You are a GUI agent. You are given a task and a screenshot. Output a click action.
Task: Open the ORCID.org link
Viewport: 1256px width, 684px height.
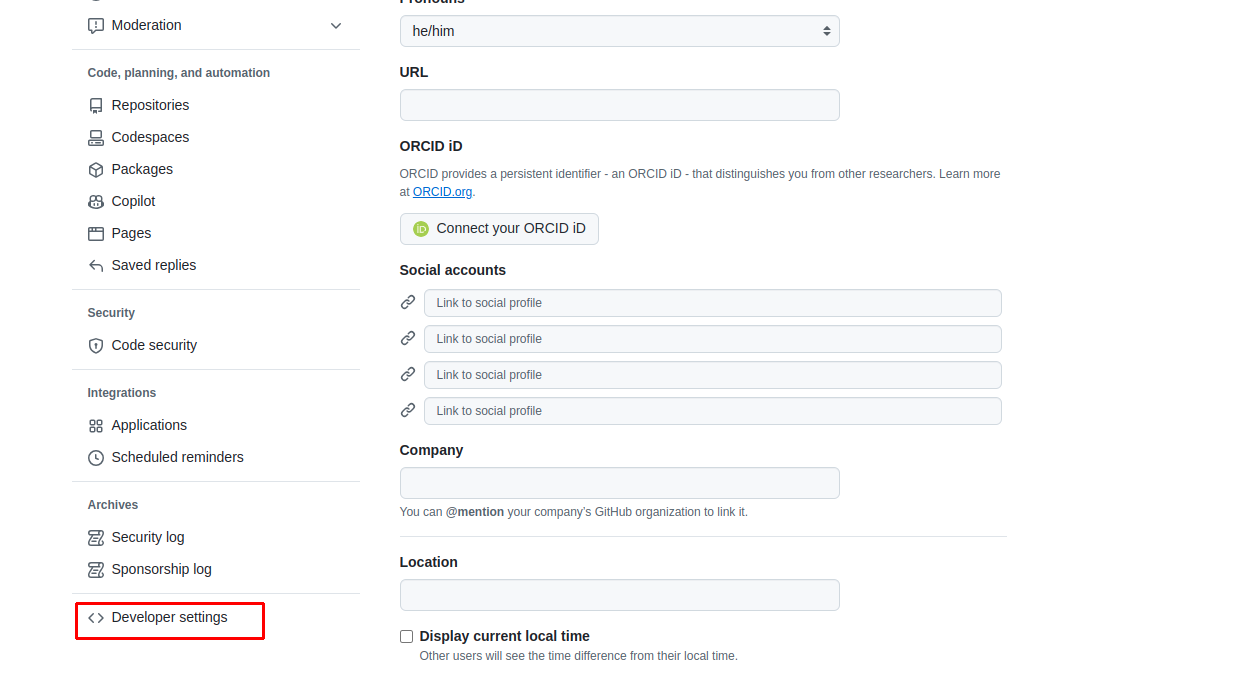click(442, 191)
